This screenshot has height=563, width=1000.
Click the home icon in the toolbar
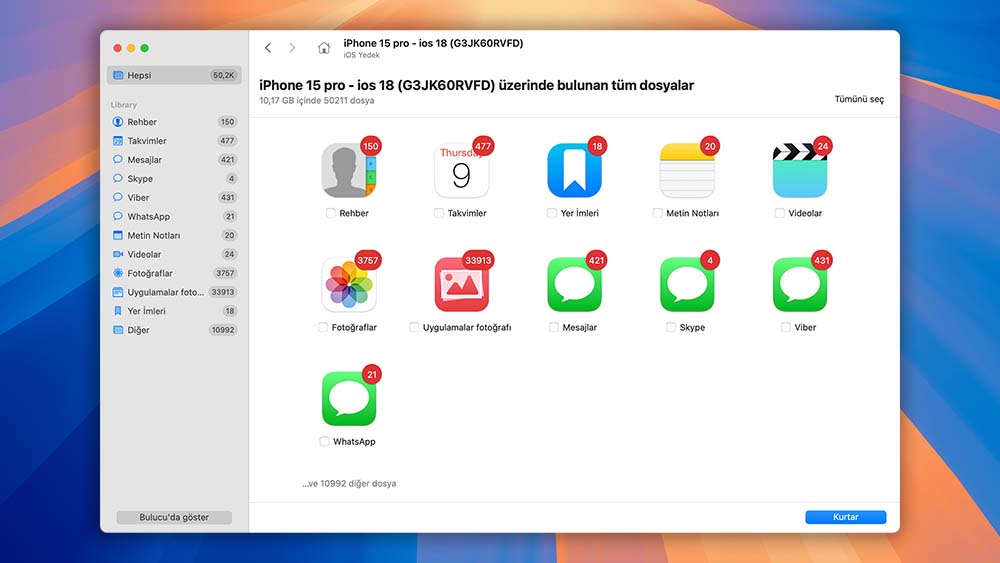(324, 48)
